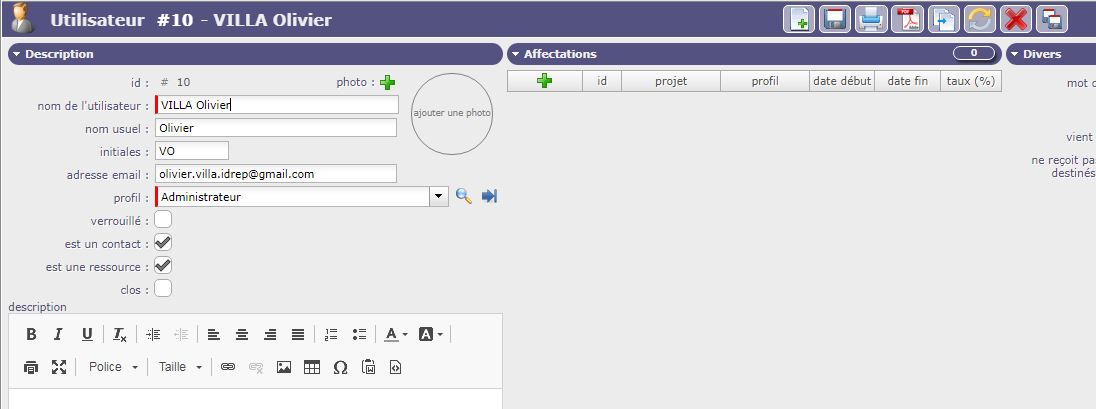Search profiles with the magnifier icon
Image resolution: width=1096 pixels, height=409 pixels.
click(463, 196)
